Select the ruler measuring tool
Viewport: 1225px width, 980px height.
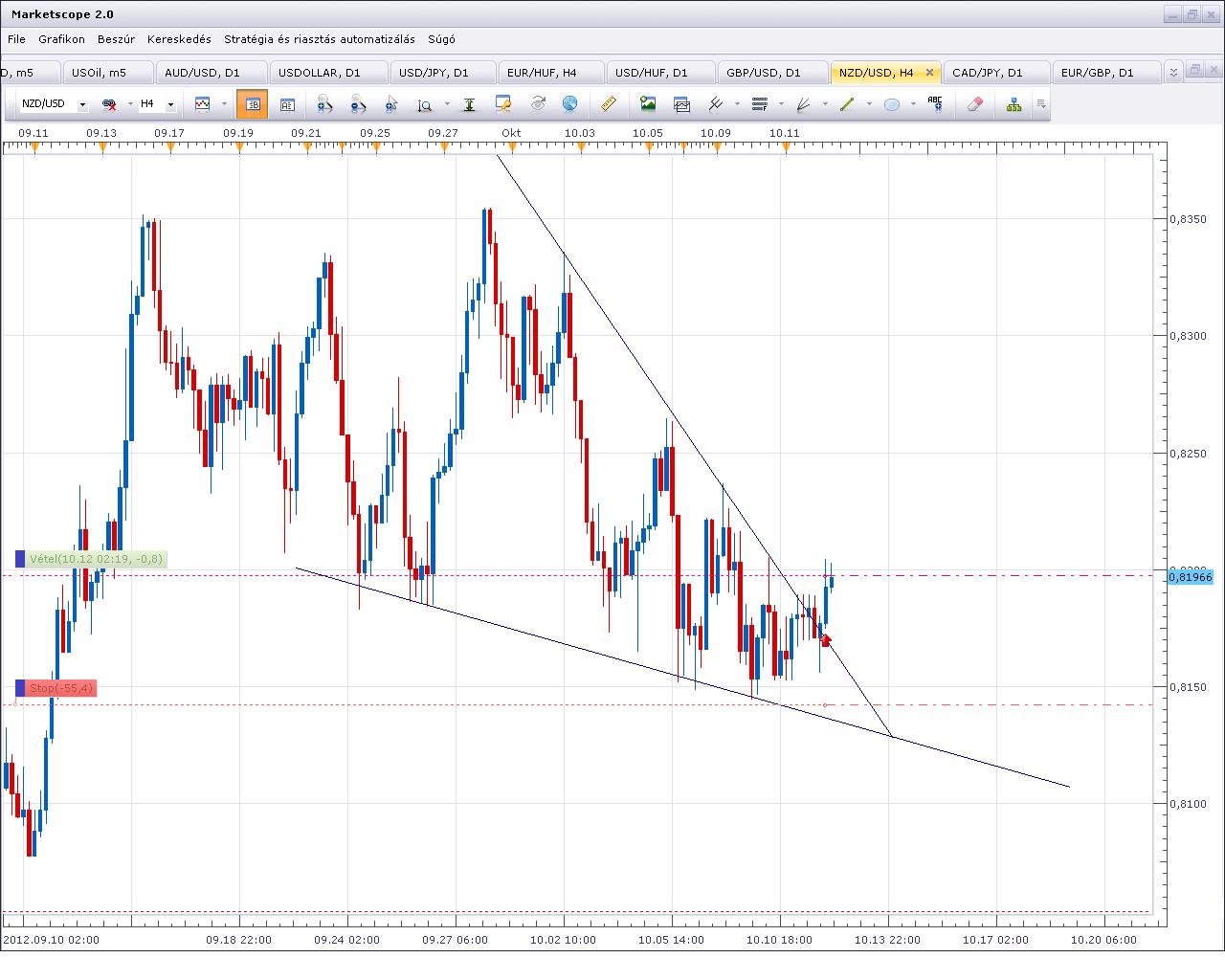click(x=608, y=103)
